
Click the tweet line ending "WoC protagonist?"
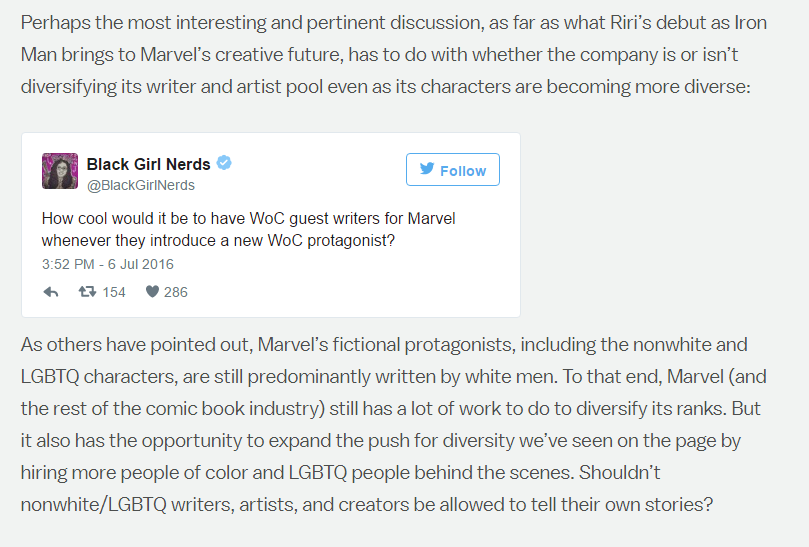pyautogui.click(x=218, y=240)
